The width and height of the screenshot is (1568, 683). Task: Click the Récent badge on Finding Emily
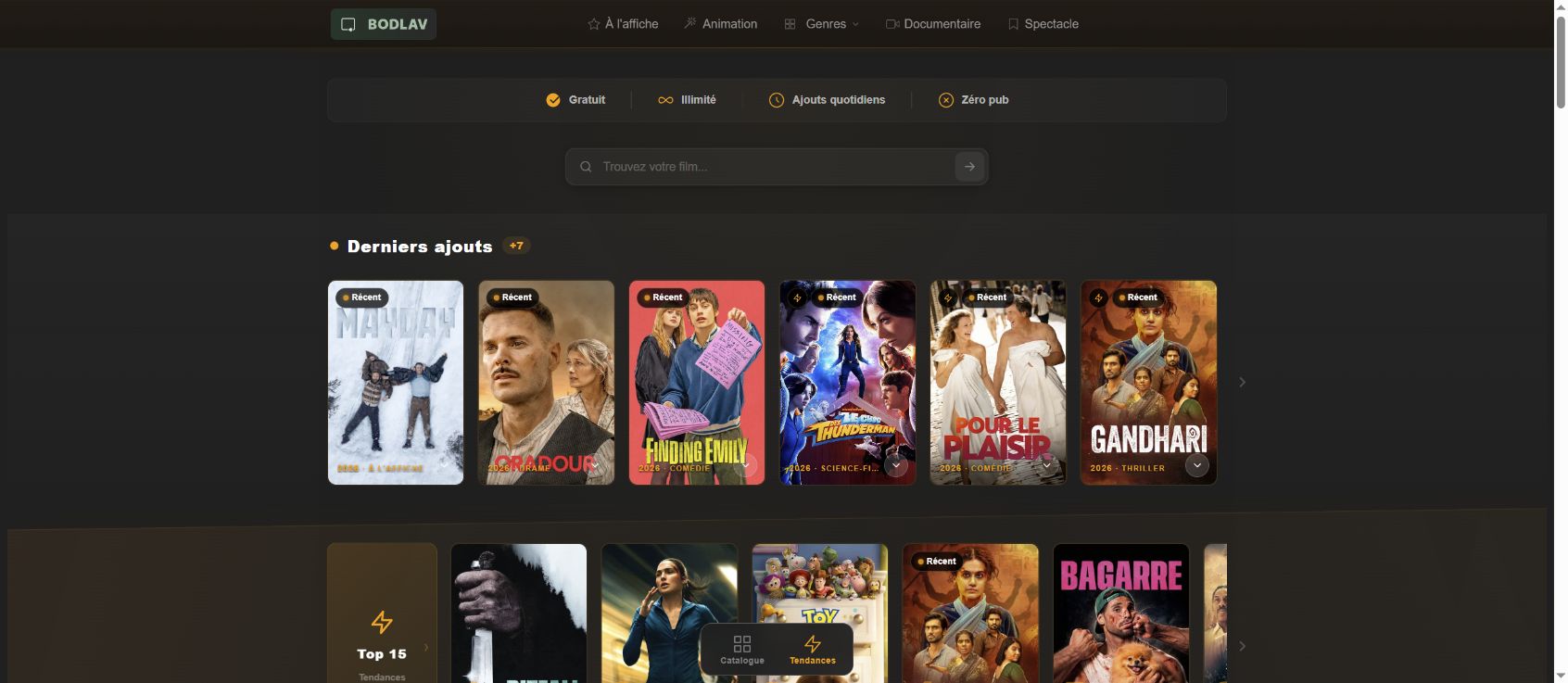[x=664, y=297]
